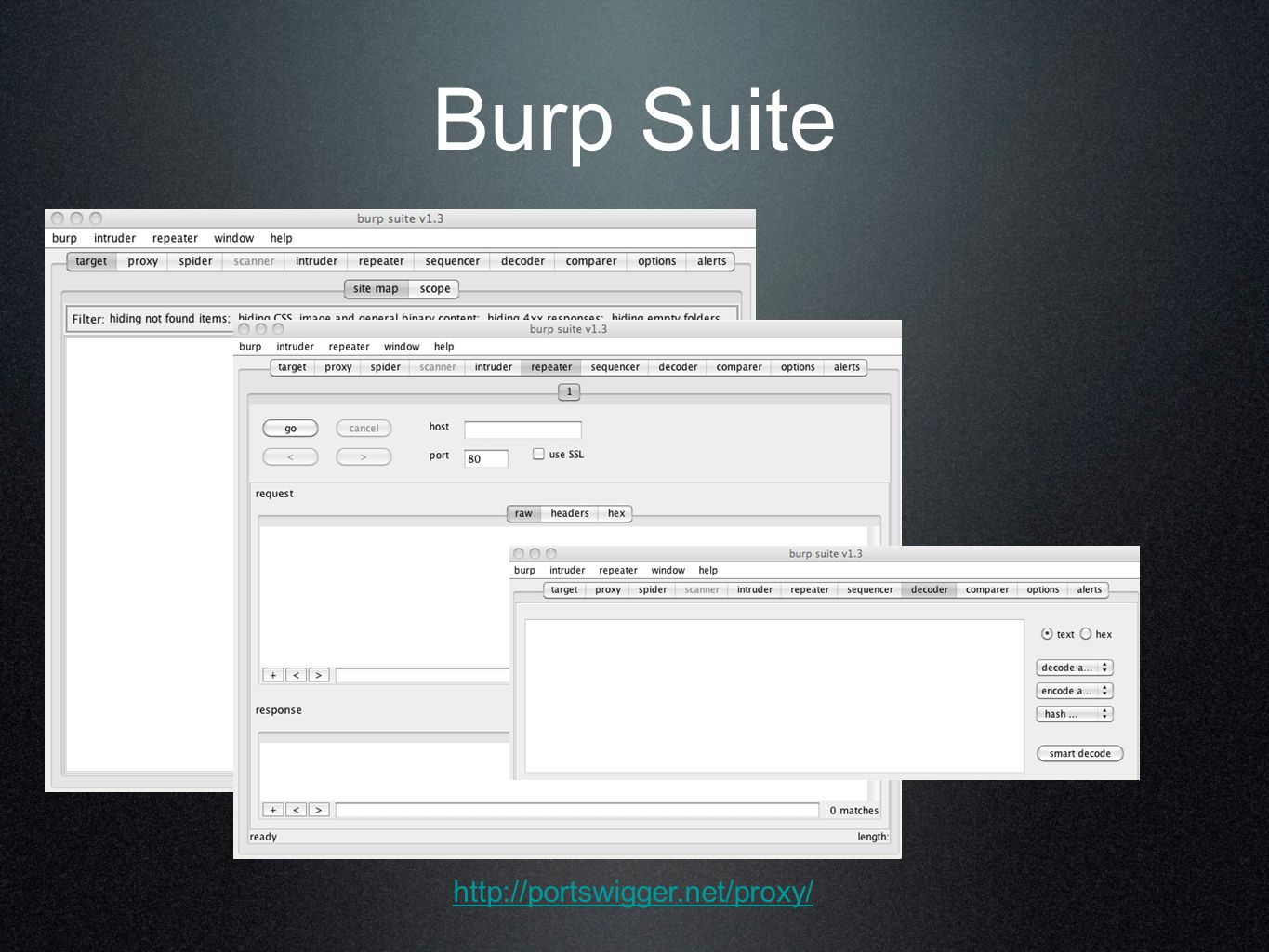This screenshot has height=952, width=1269.
Task: Select comparer tab in back window
Action: tap(591, 261)
